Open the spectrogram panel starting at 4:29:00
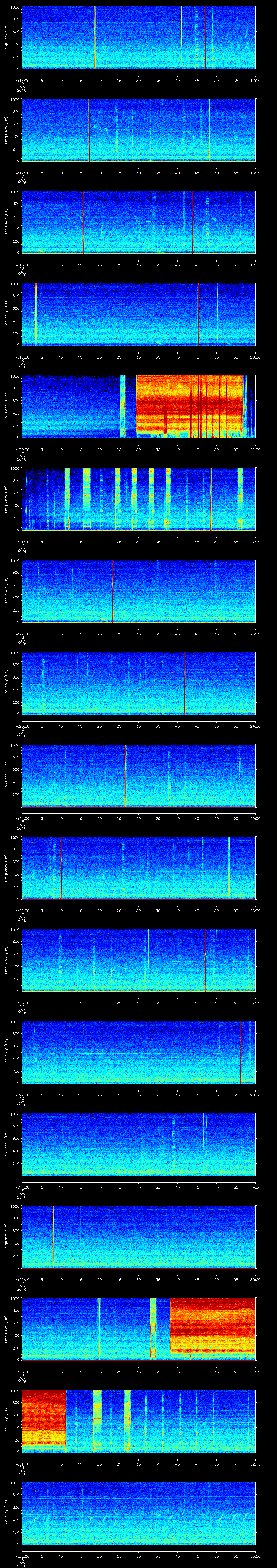 [x=139, y=1237]
